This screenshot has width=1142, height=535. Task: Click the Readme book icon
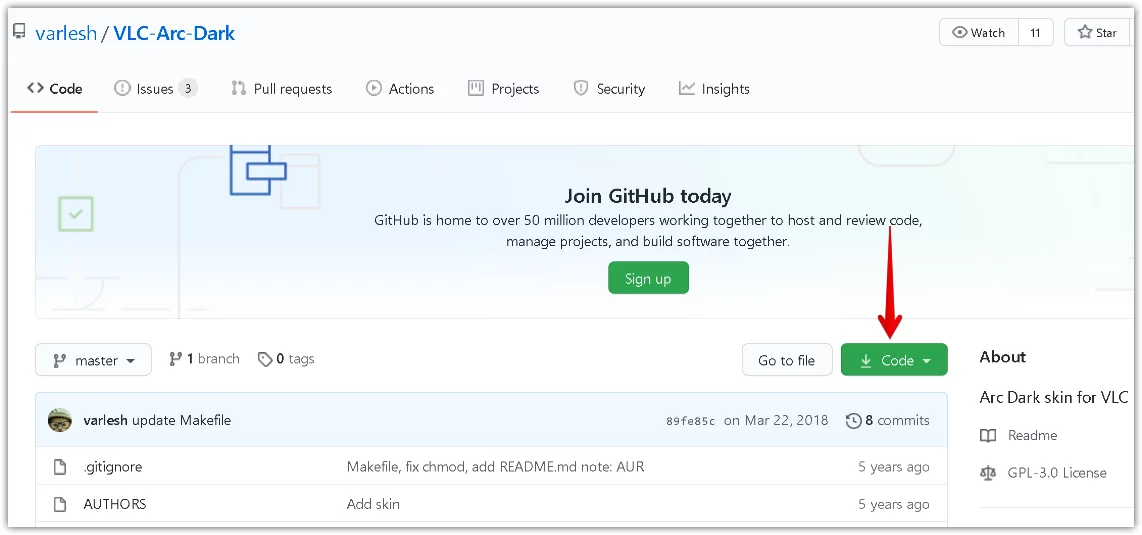(988, 435)
